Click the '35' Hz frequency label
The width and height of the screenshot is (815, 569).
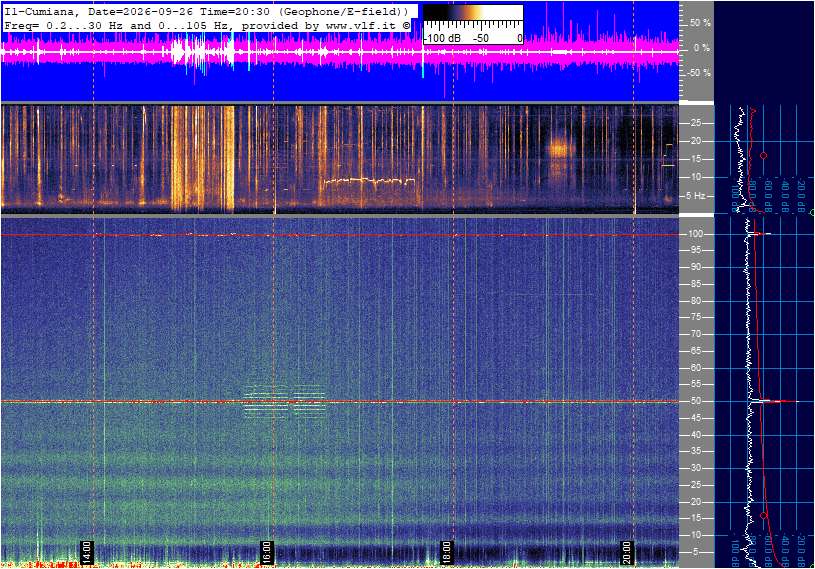[x=695, y=452]
